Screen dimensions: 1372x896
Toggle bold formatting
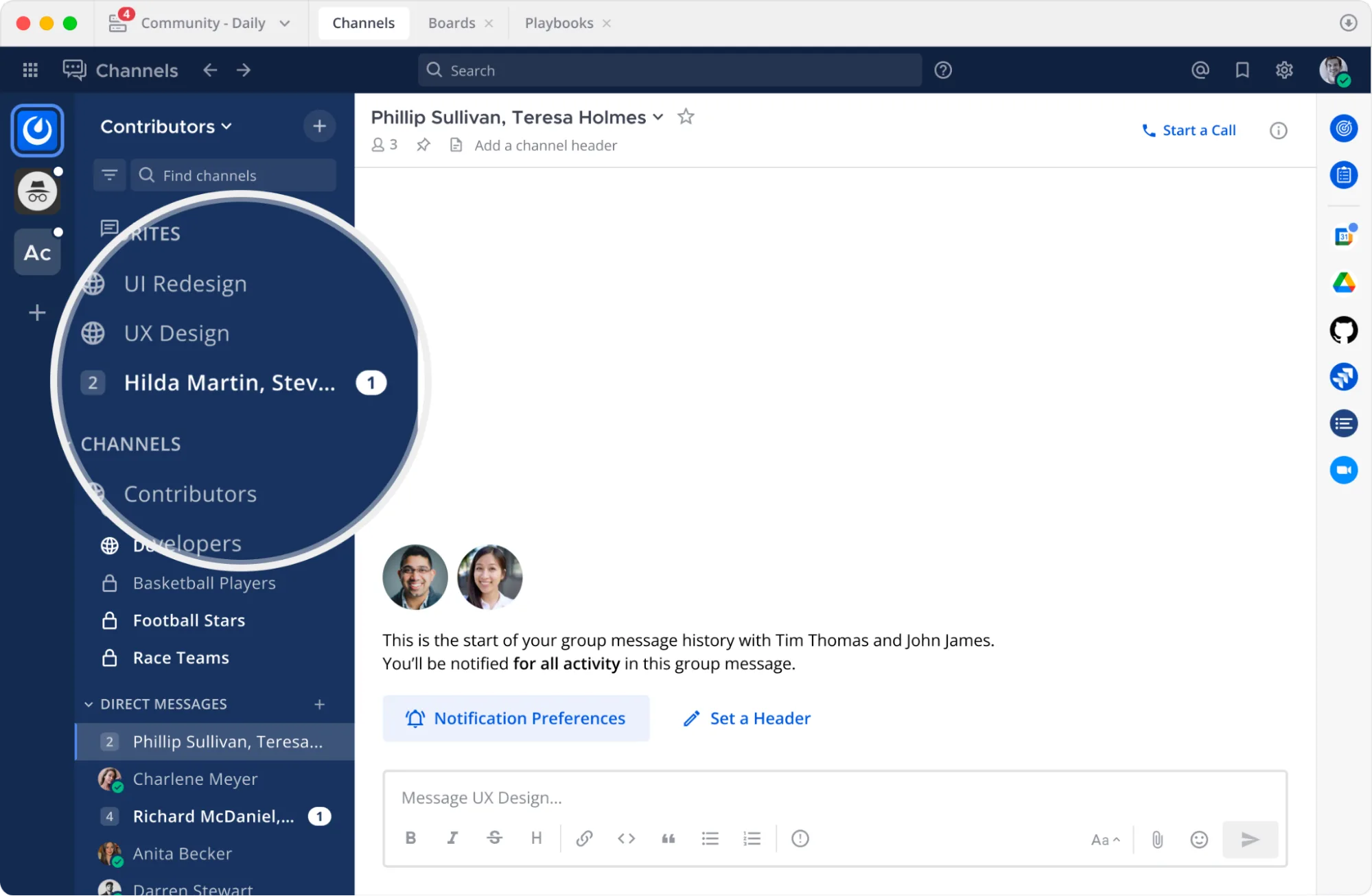tap(410, 838)
